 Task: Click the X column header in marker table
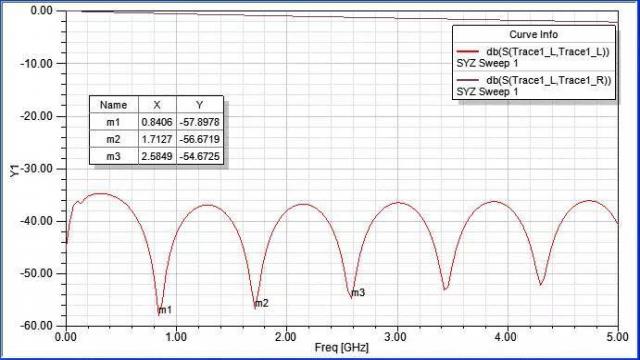click(x=157, y=105)
